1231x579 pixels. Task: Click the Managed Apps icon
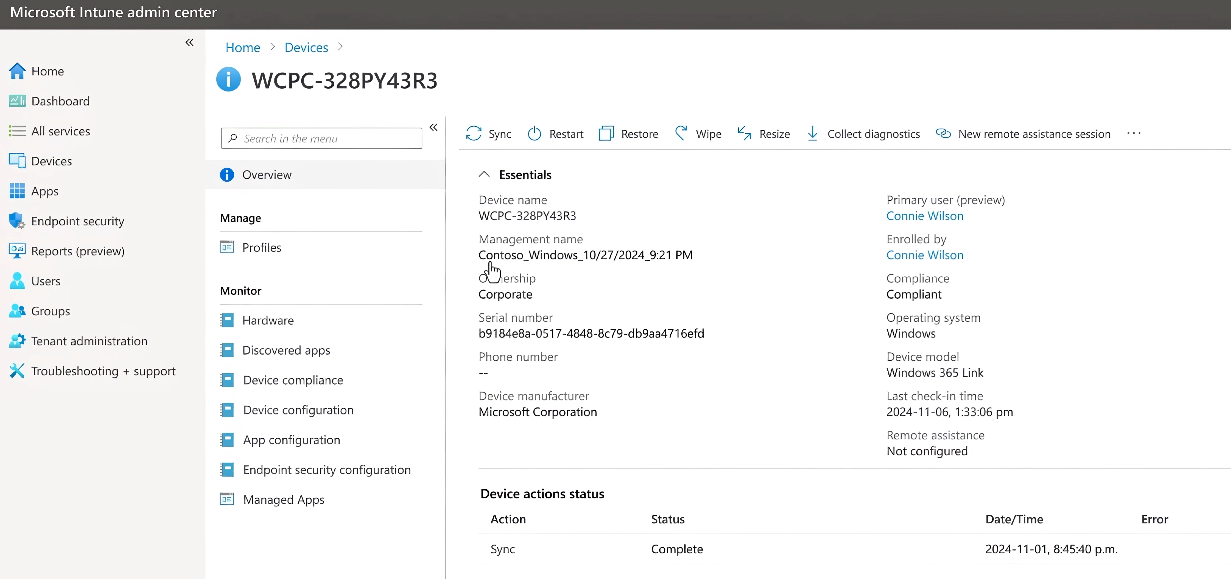pos(226,500)
